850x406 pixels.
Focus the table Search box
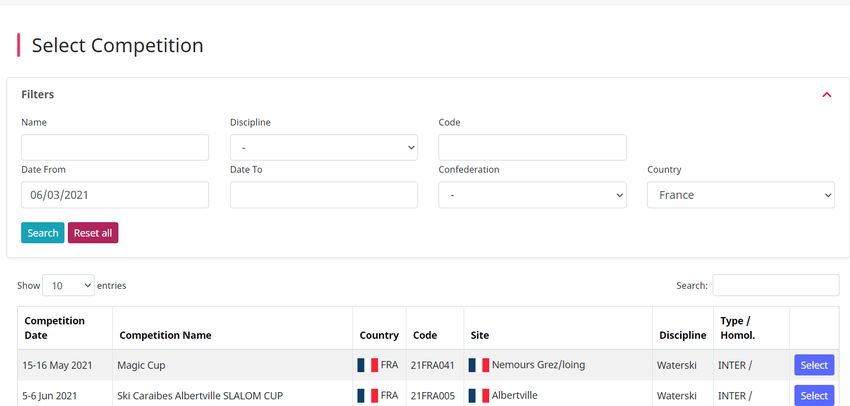775,285
